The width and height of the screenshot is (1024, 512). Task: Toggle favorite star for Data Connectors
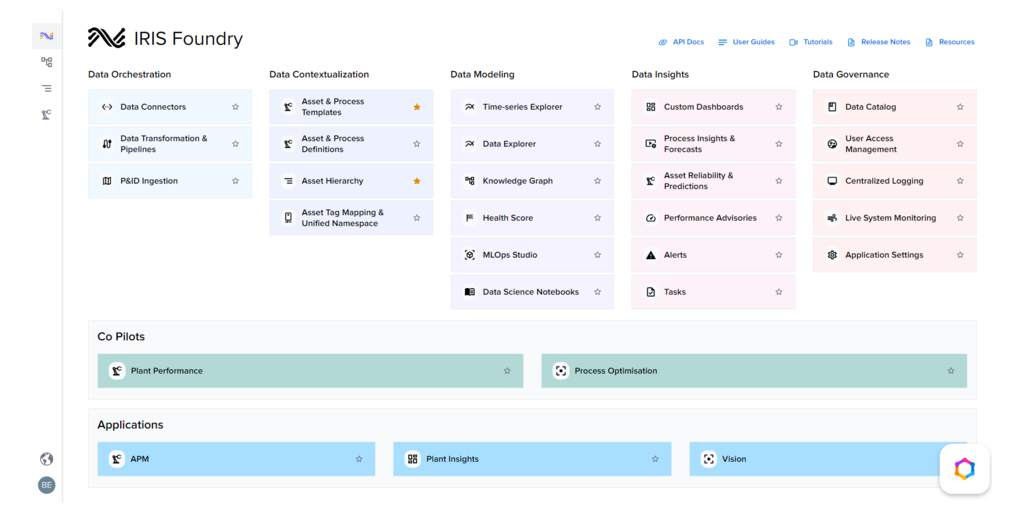(x=236, y=107)
